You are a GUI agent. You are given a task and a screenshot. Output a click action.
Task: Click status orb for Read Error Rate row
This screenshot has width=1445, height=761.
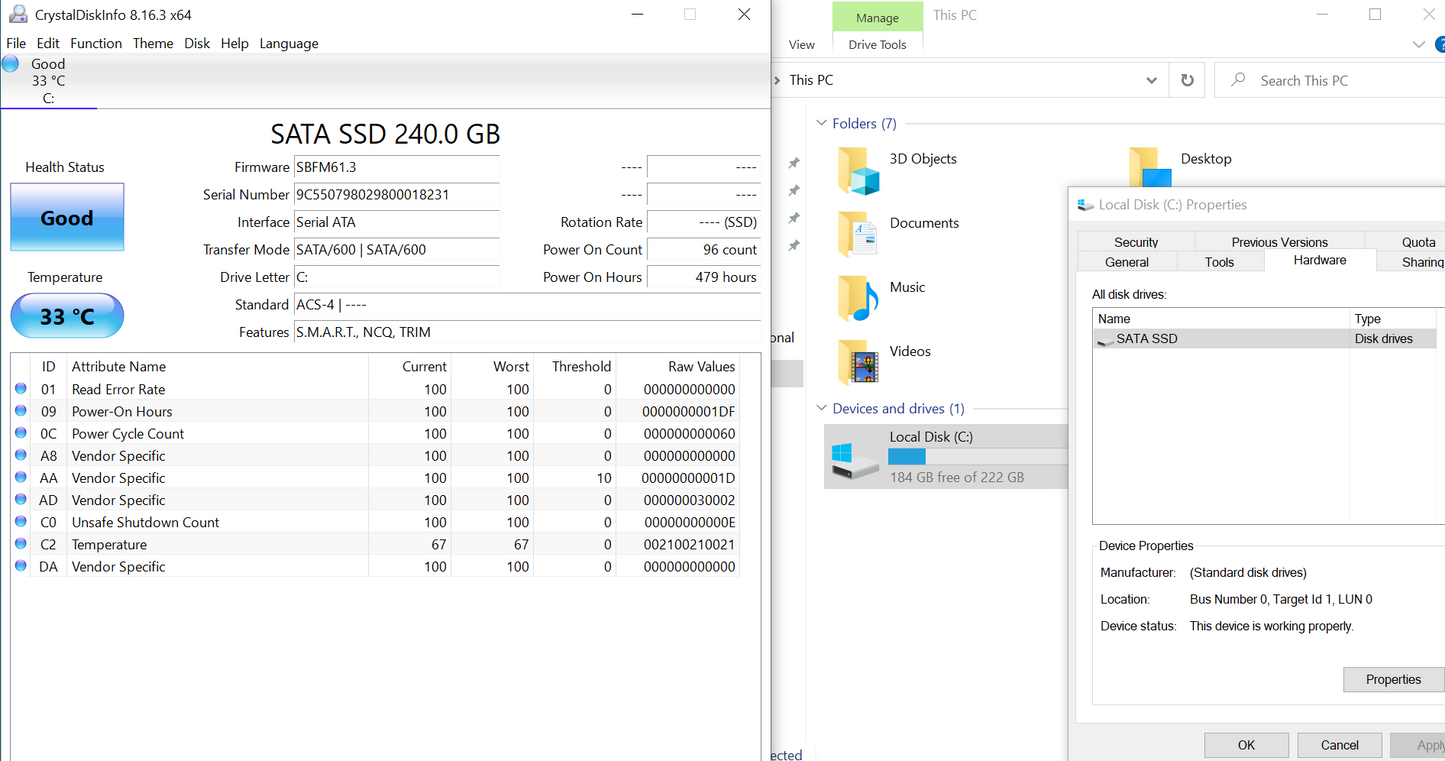(x=20, y=389)
